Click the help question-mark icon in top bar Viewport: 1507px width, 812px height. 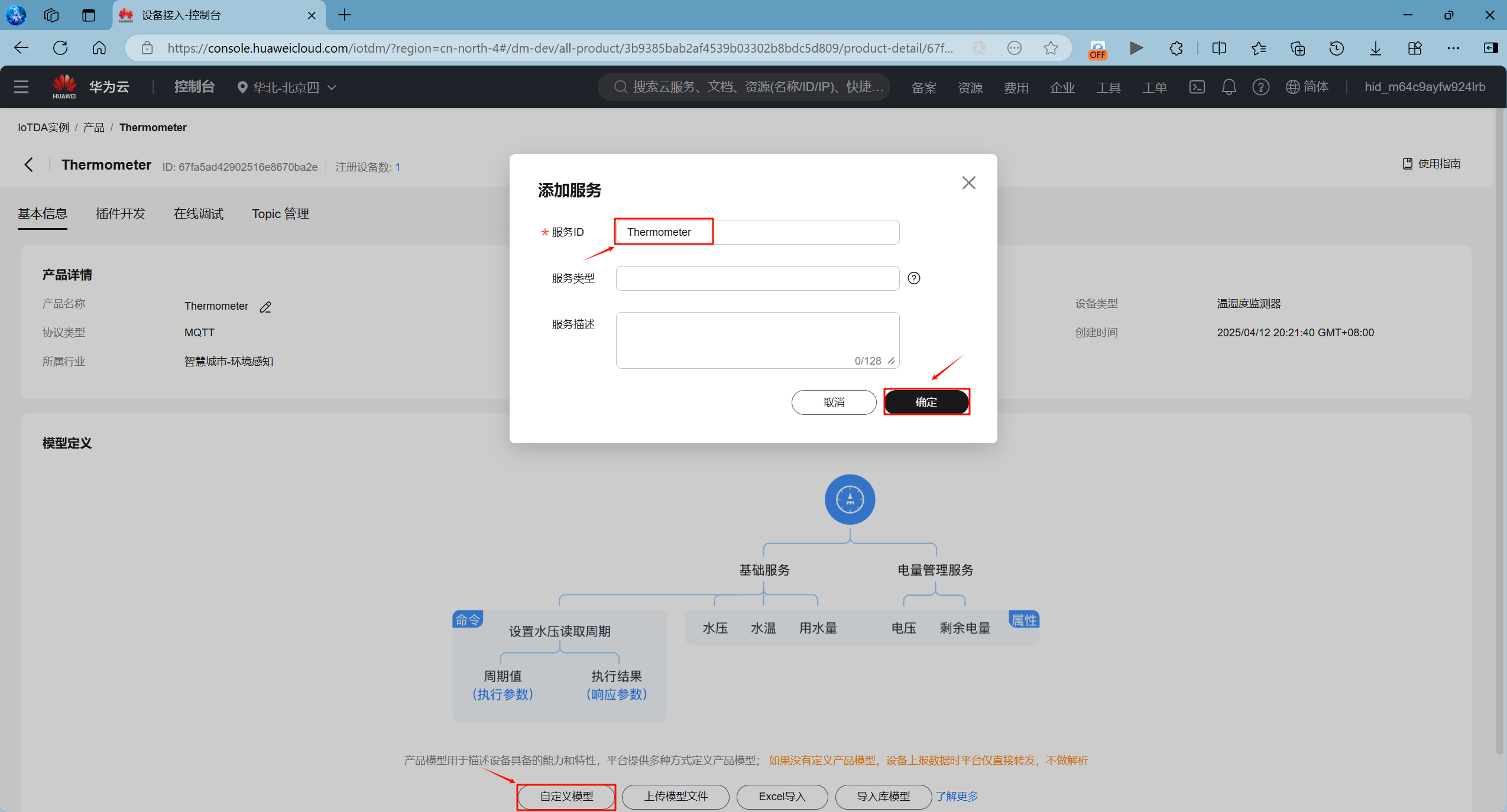(1260, 87)
